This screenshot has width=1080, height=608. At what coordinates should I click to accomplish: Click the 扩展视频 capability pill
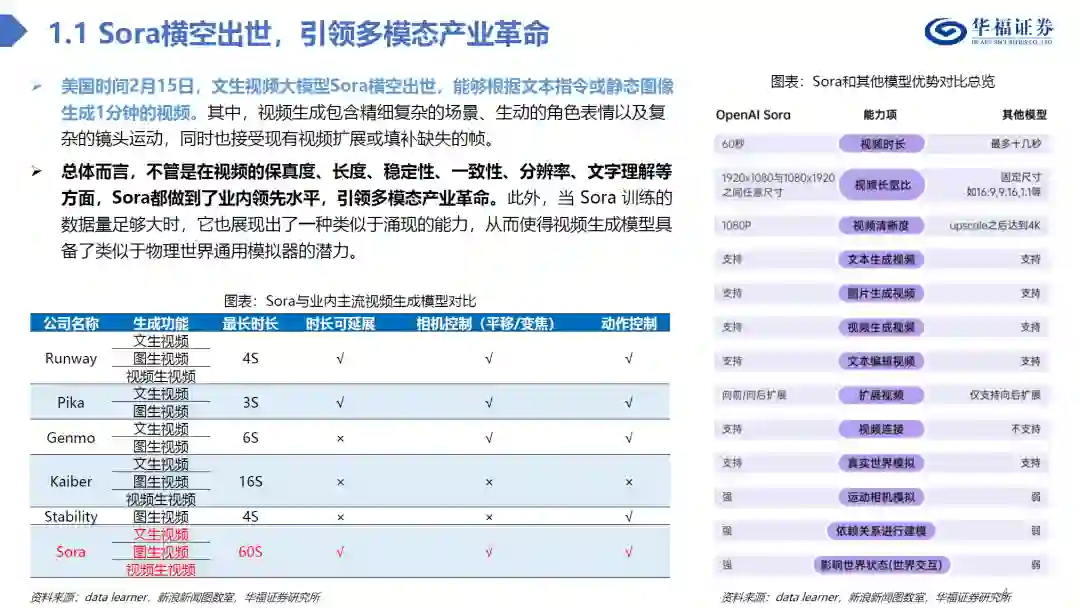click(882, 395)
